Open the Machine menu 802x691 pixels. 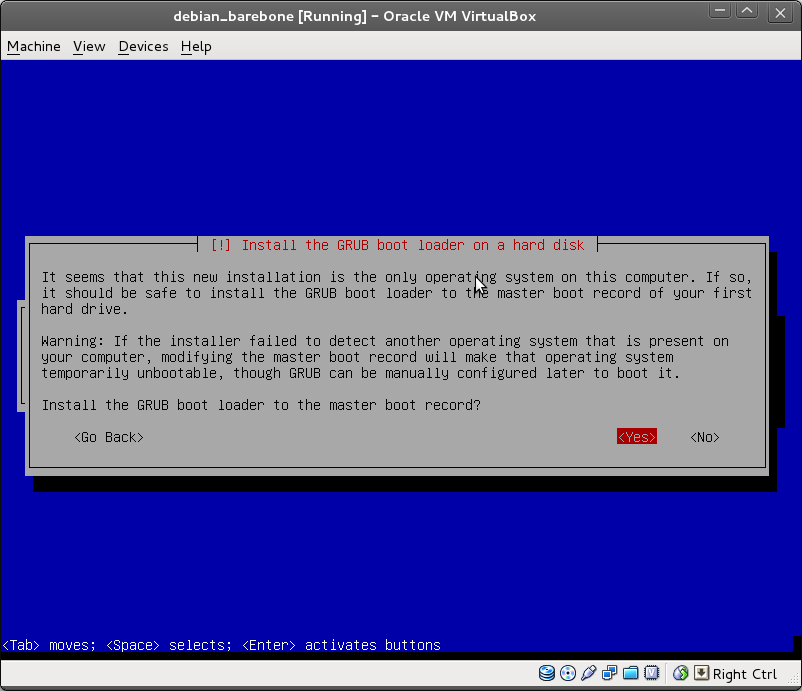34,47
